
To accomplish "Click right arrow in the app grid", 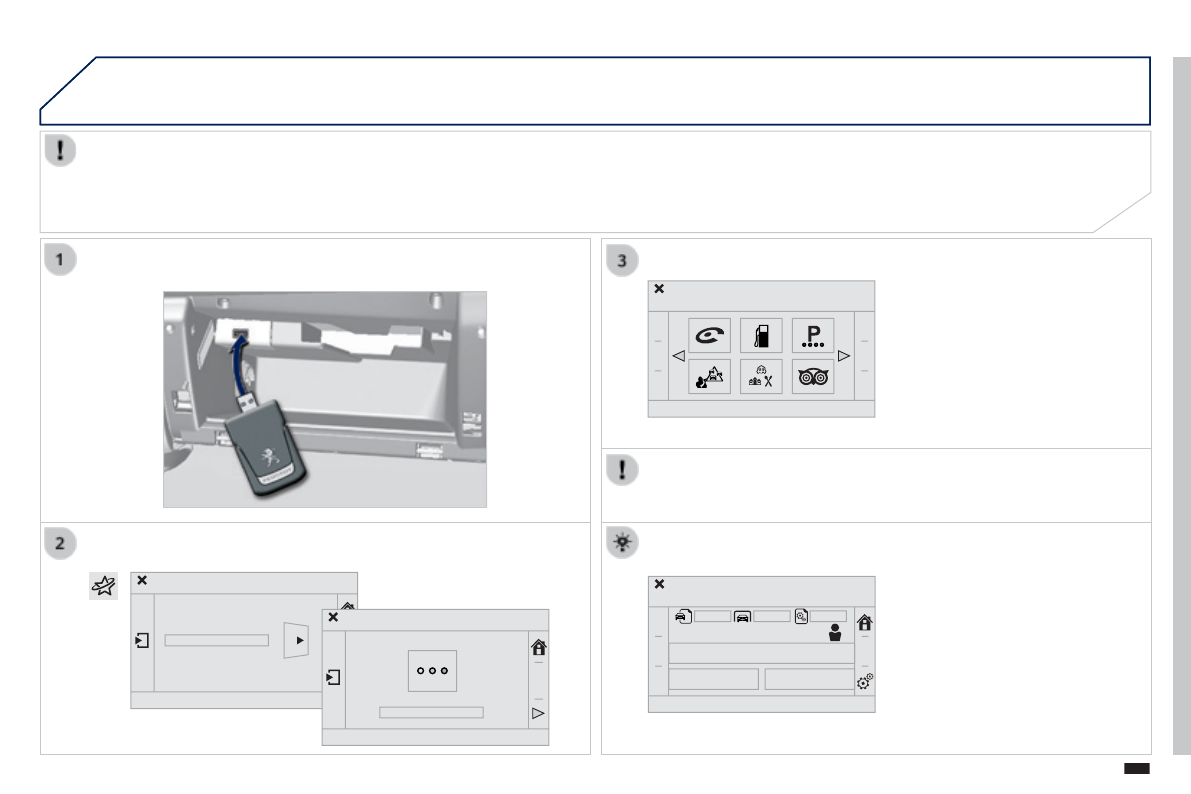I will point(844,356).
